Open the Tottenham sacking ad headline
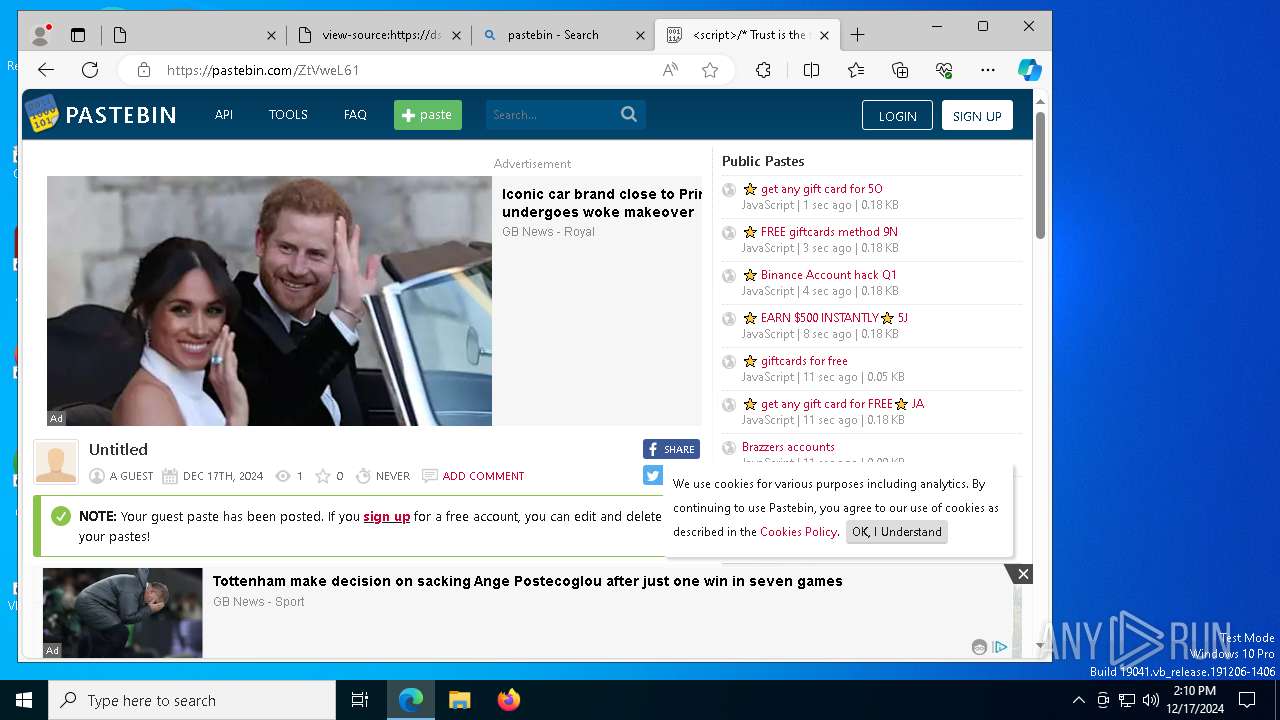Screen dimensions: 1280x720 (x=527, y=581)
